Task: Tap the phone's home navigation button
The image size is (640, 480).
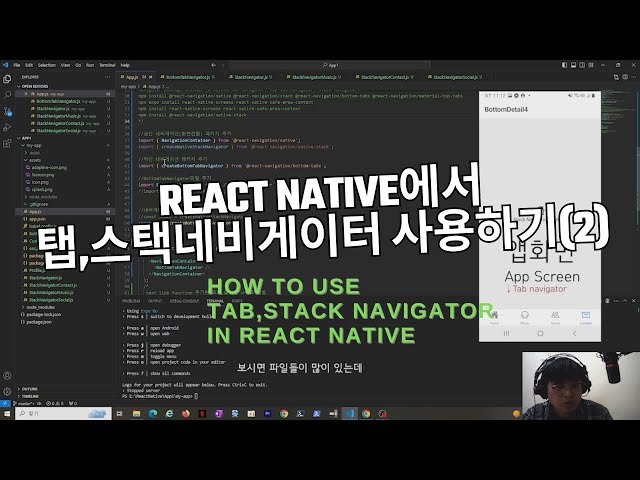Action: click(x=540, y=333)
